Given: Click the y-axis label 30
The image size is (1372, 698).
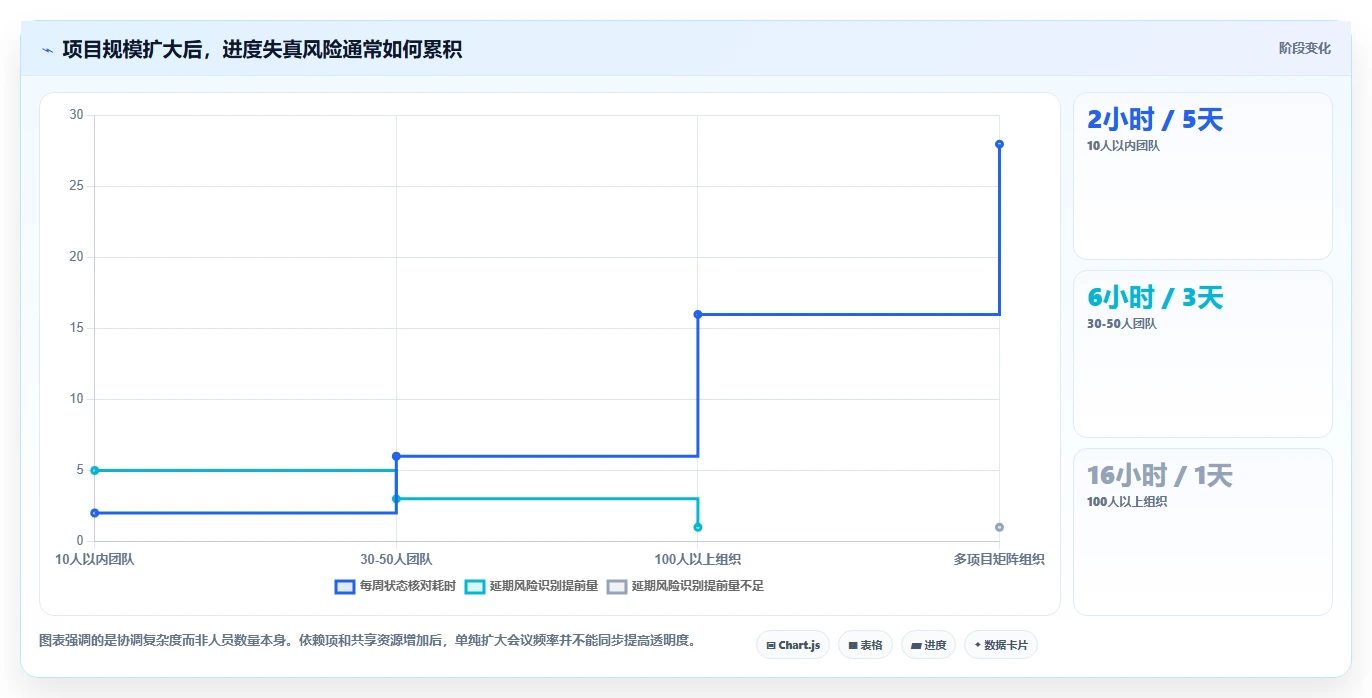Looking at the screenshot, I should (77, 115).
